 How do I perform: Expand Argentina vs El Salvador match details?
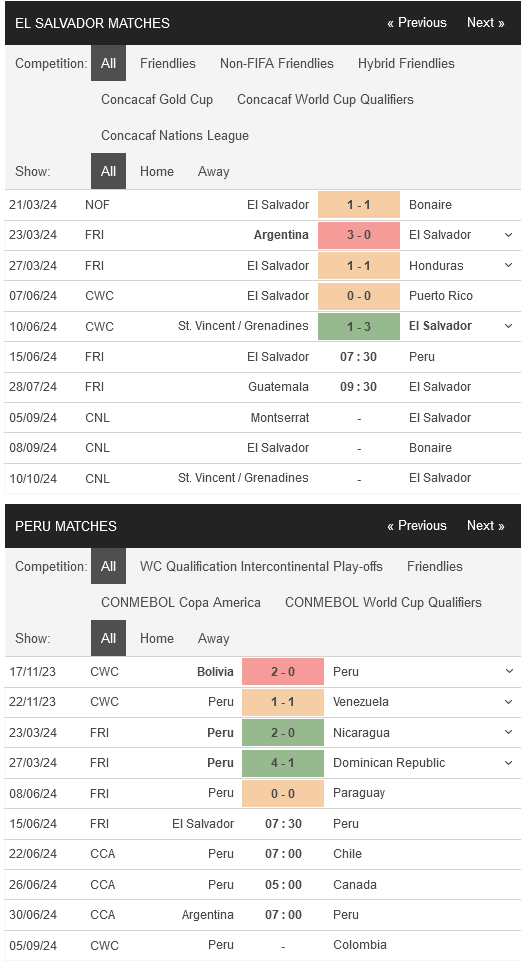pyautogui.click(x=508, y=235)
